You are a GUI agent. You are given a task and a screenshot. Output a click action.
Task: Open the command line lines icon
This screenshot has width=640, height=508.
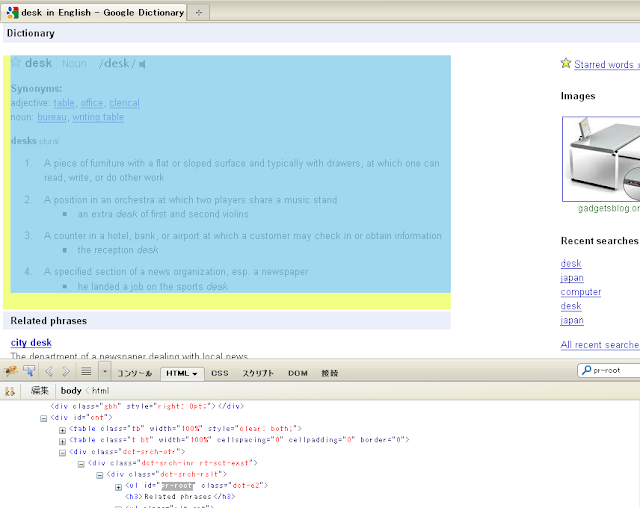(x=86, y=371)
